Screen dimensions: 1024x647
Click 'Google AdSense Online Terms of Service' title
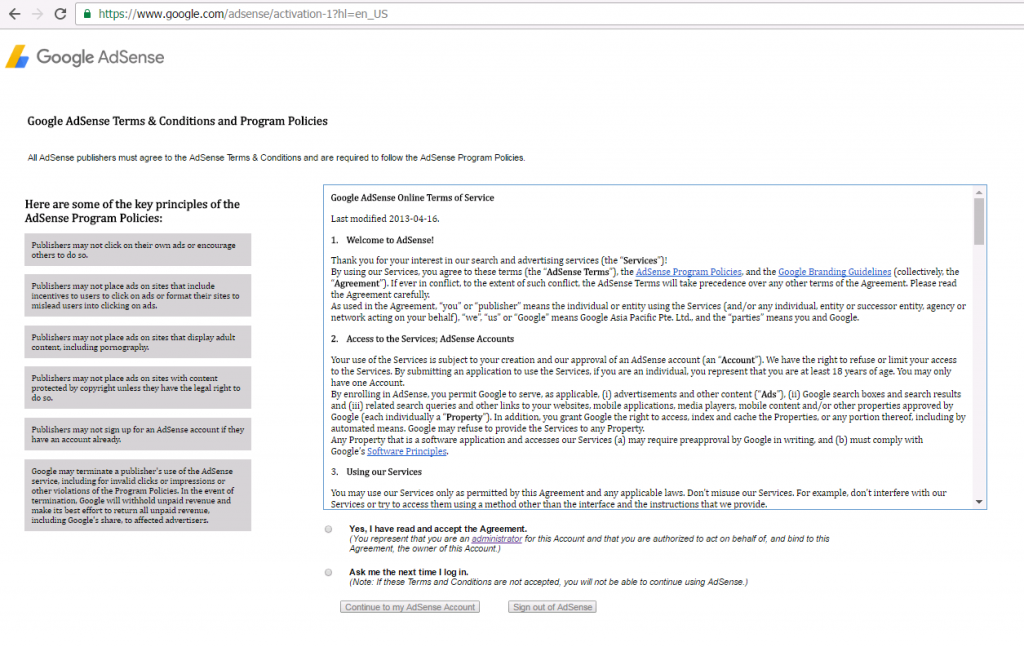point(412,198)
